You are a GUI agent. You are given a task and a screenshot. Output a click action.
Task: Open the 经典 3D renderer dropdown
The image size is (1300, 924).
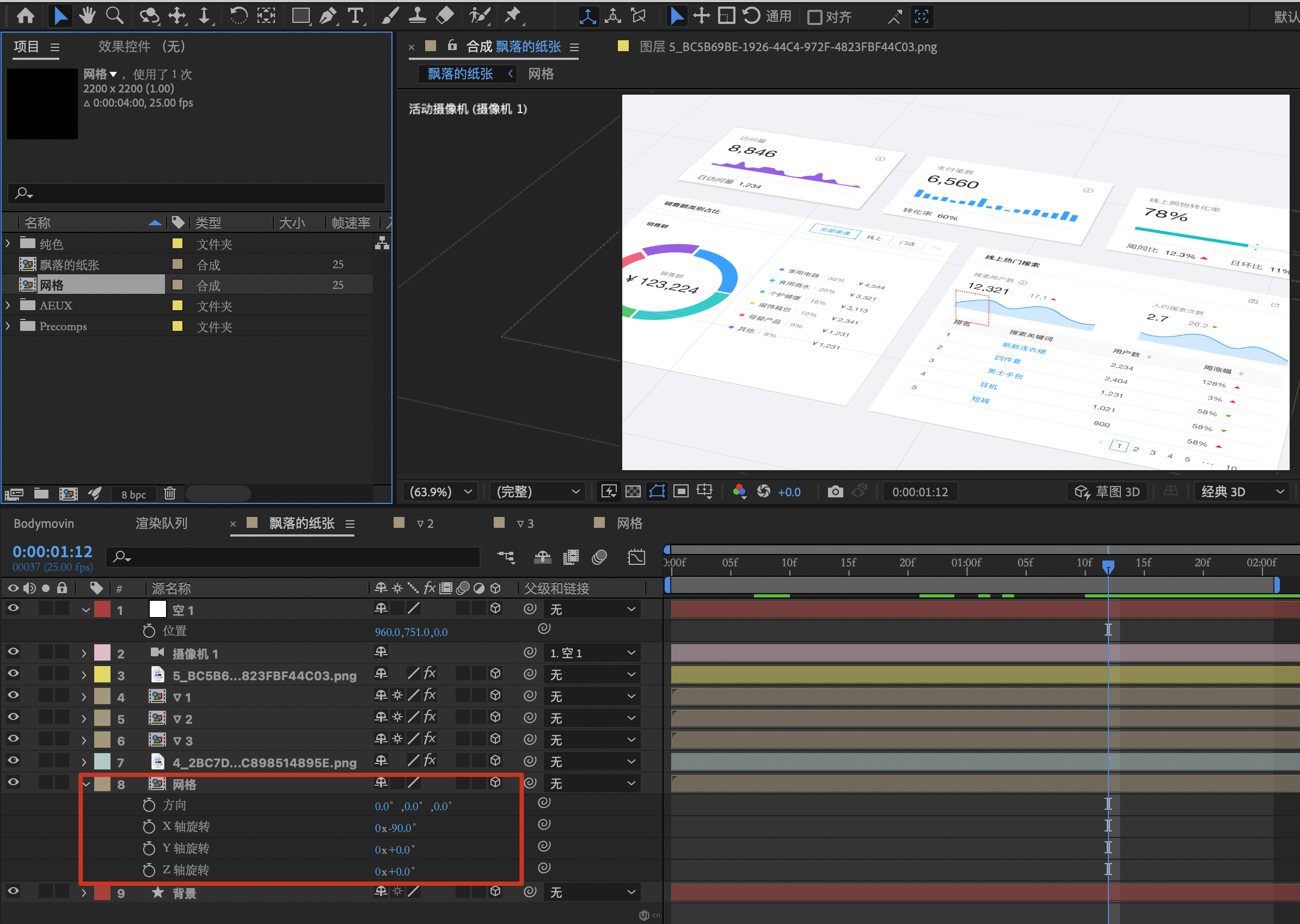pos(1242,491)
